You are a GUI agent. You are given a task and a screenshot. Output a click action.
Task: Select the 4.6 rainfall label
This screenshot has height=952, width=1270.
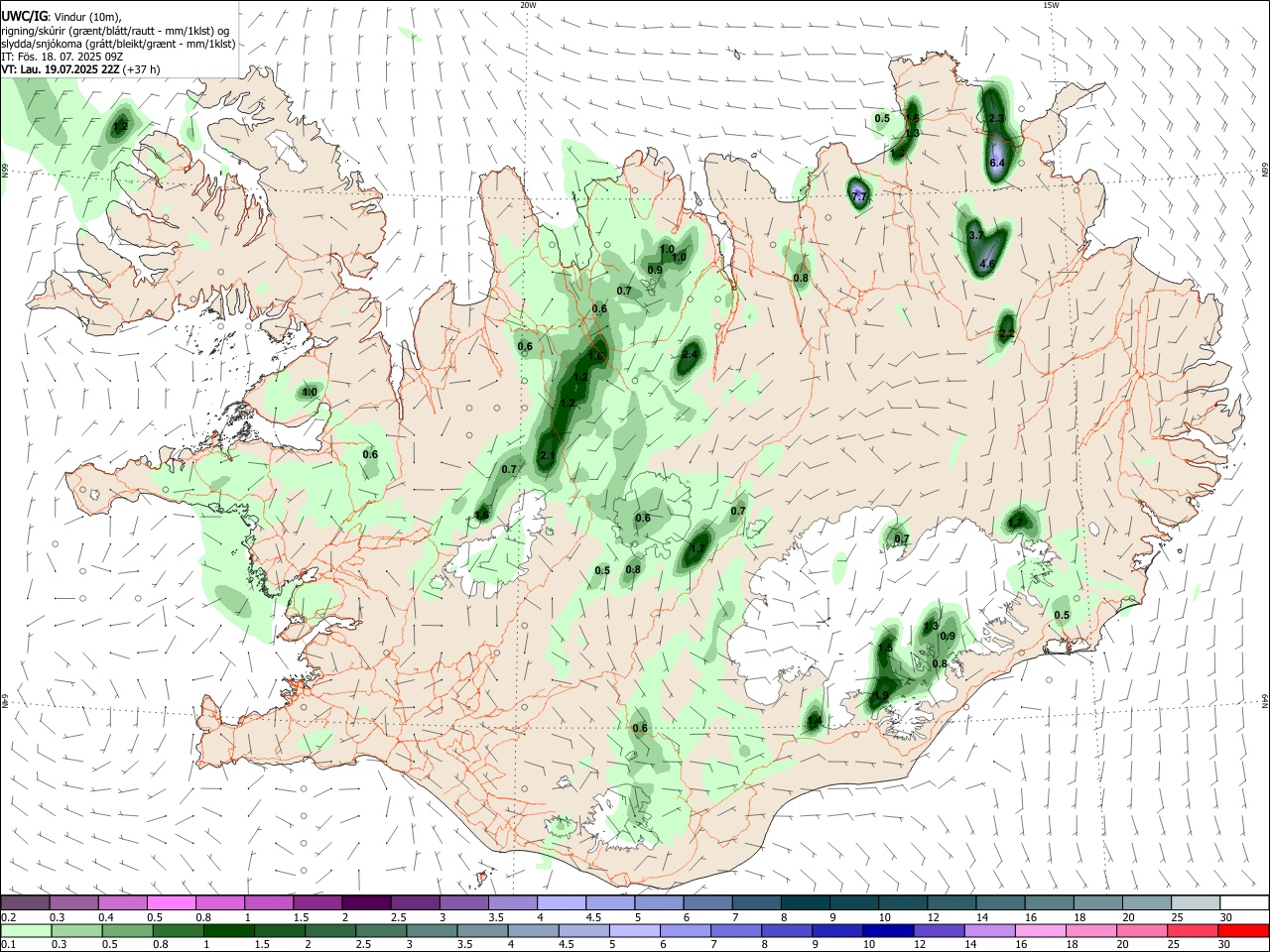pos(987,265)
